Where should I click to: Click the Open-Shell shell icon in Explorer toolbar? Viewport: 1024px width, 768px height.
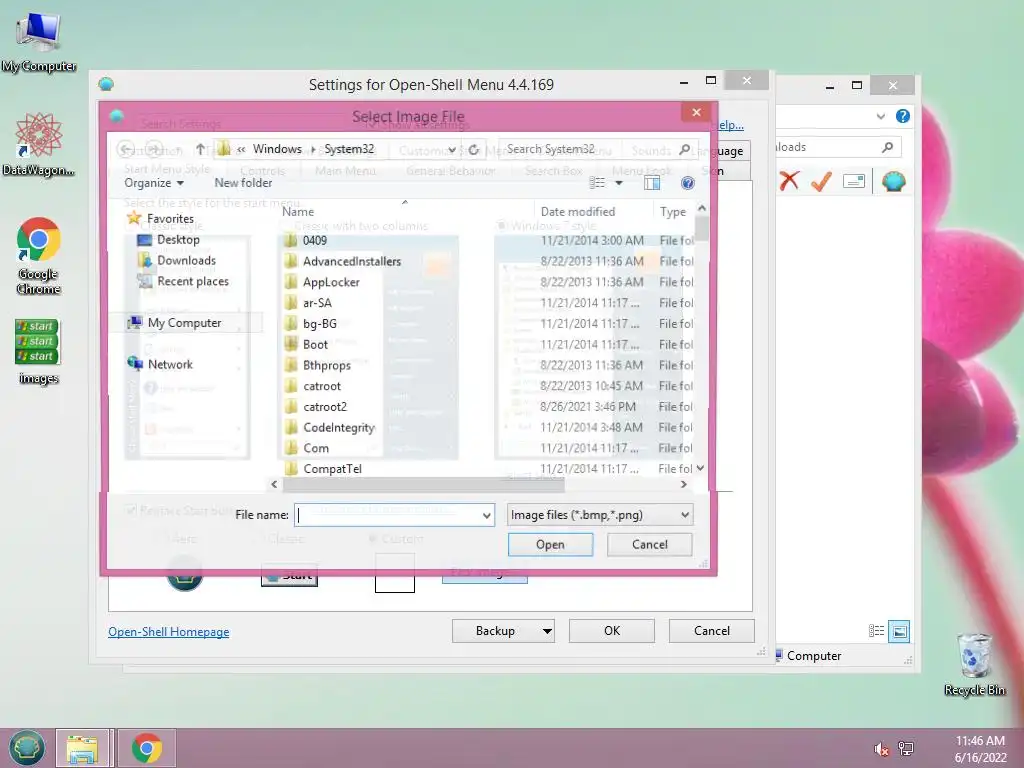[x=893, y=181]
